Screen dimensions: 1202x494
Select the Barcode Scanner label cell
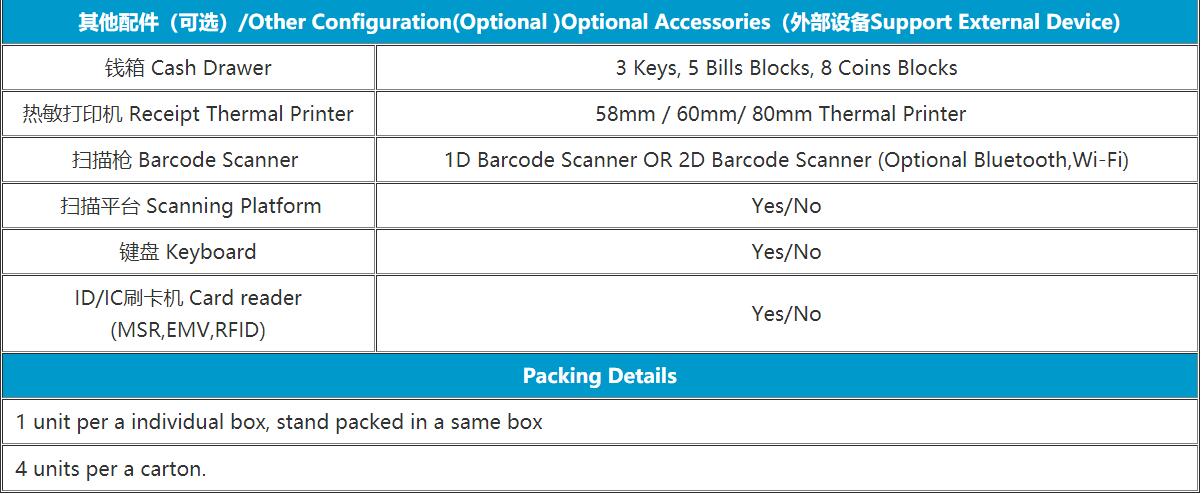pos(188,160)
